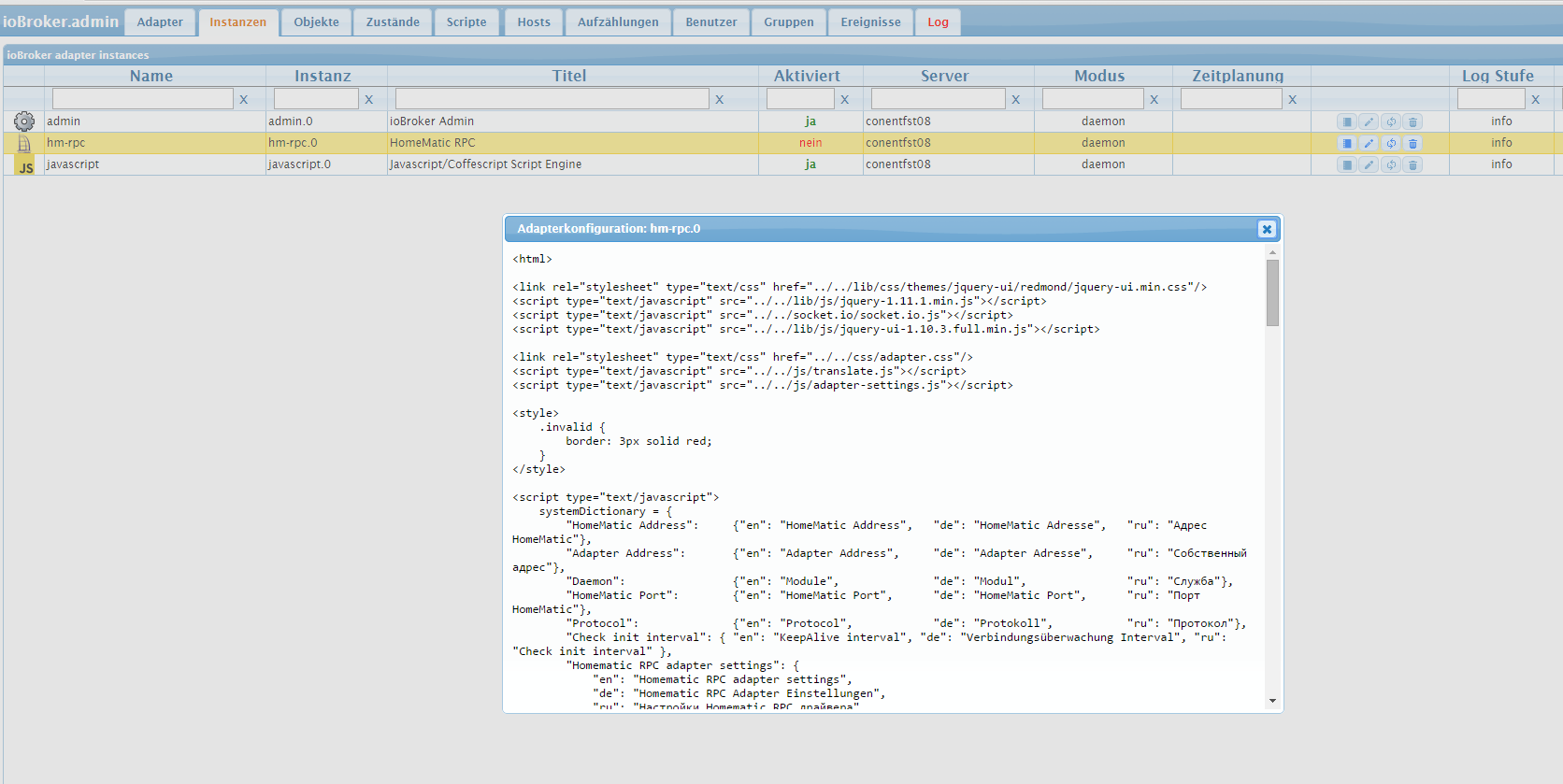Screen dimensions: 1563x784
Task: Focus the Aktiviert filter input
Action: [800, 98]
